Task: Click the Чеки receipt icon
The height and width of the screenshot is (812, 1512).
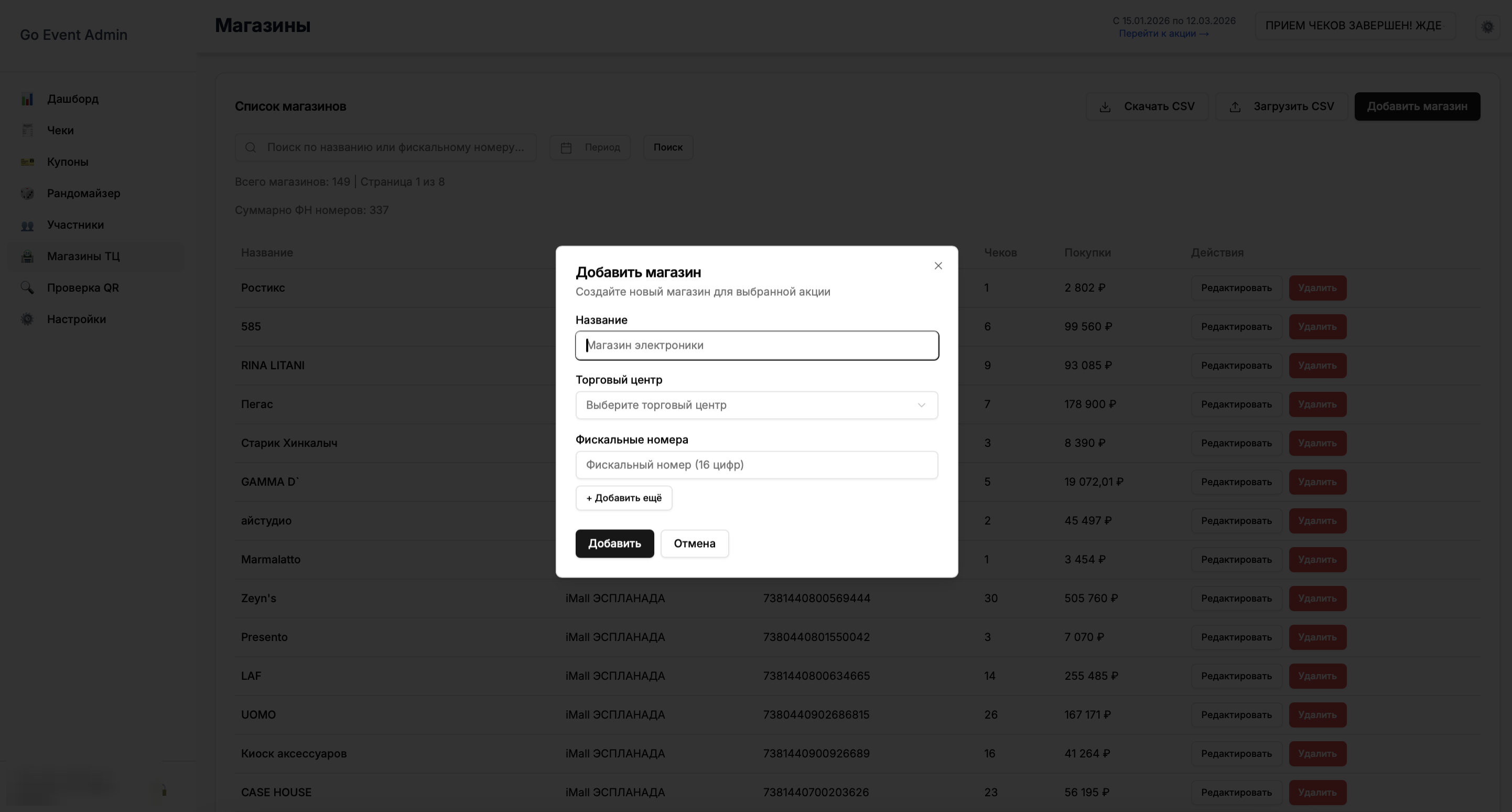Action: (x=27, y=130)
